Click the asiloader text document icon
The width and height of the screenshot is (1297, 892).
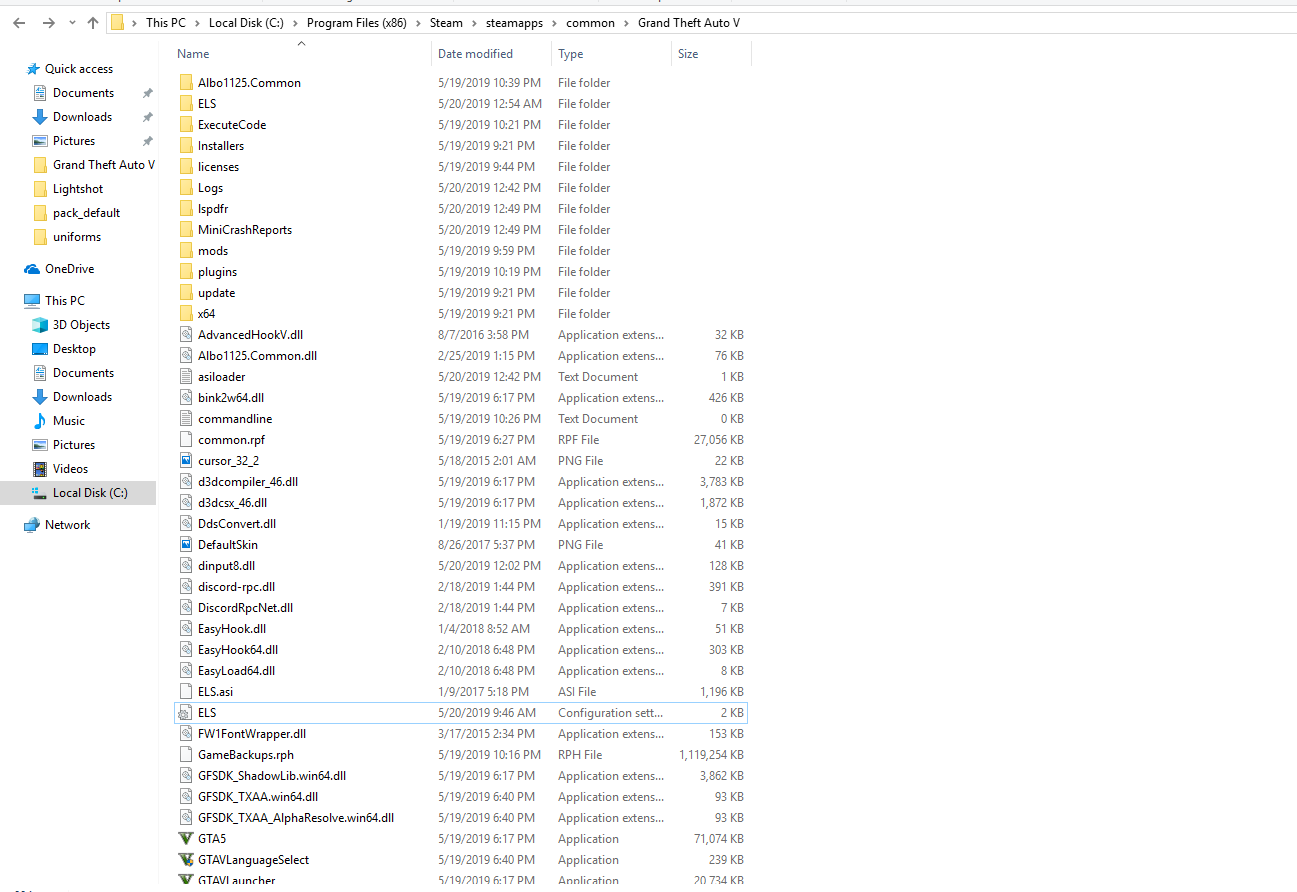[x=186, y=377]
